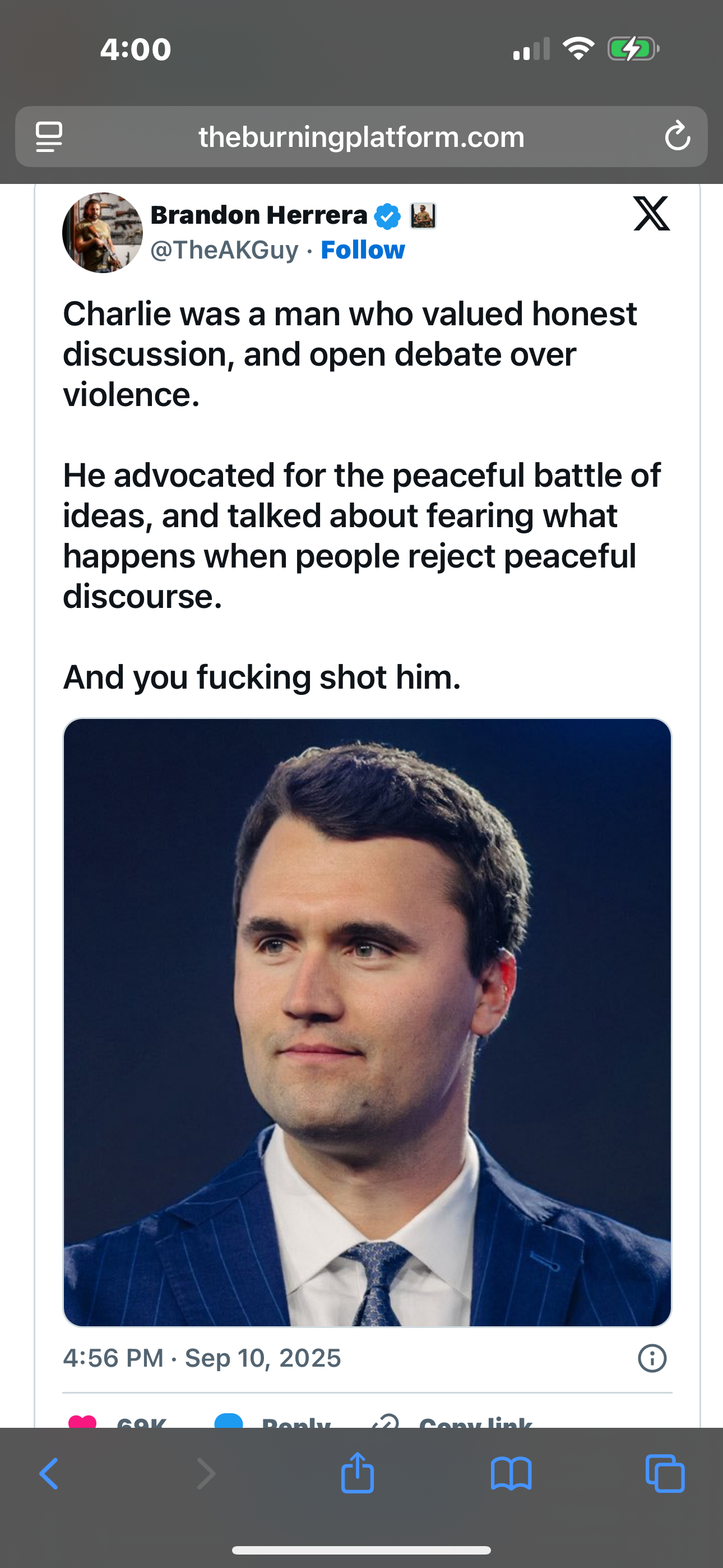Like the tweet with the heart icon
Screen dimensions: 723x1568
(84, 1421)
